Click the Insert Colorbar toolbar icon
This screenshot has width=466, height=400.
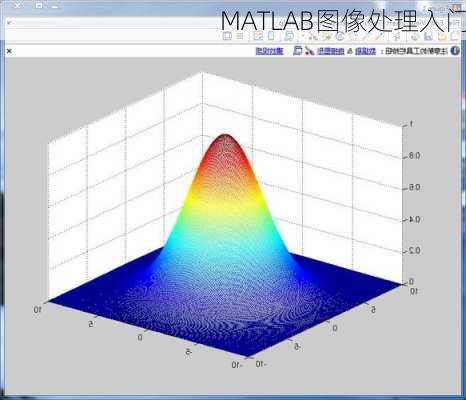tap(271, 36)
